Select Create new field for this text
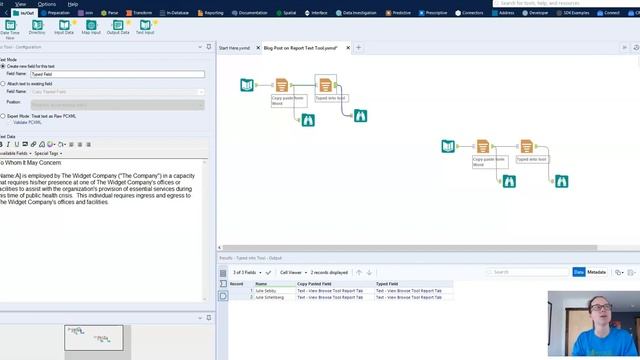Screen dimensions: 640x360 [x=3, y=66]
